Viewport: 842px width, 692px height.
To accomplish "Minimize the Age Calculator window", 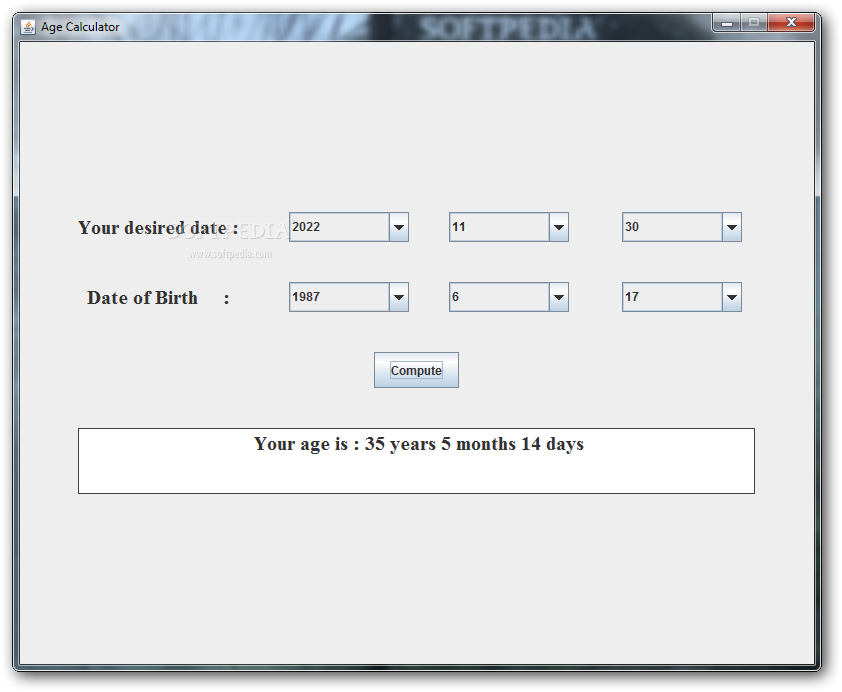I will (x=727, y=23).
